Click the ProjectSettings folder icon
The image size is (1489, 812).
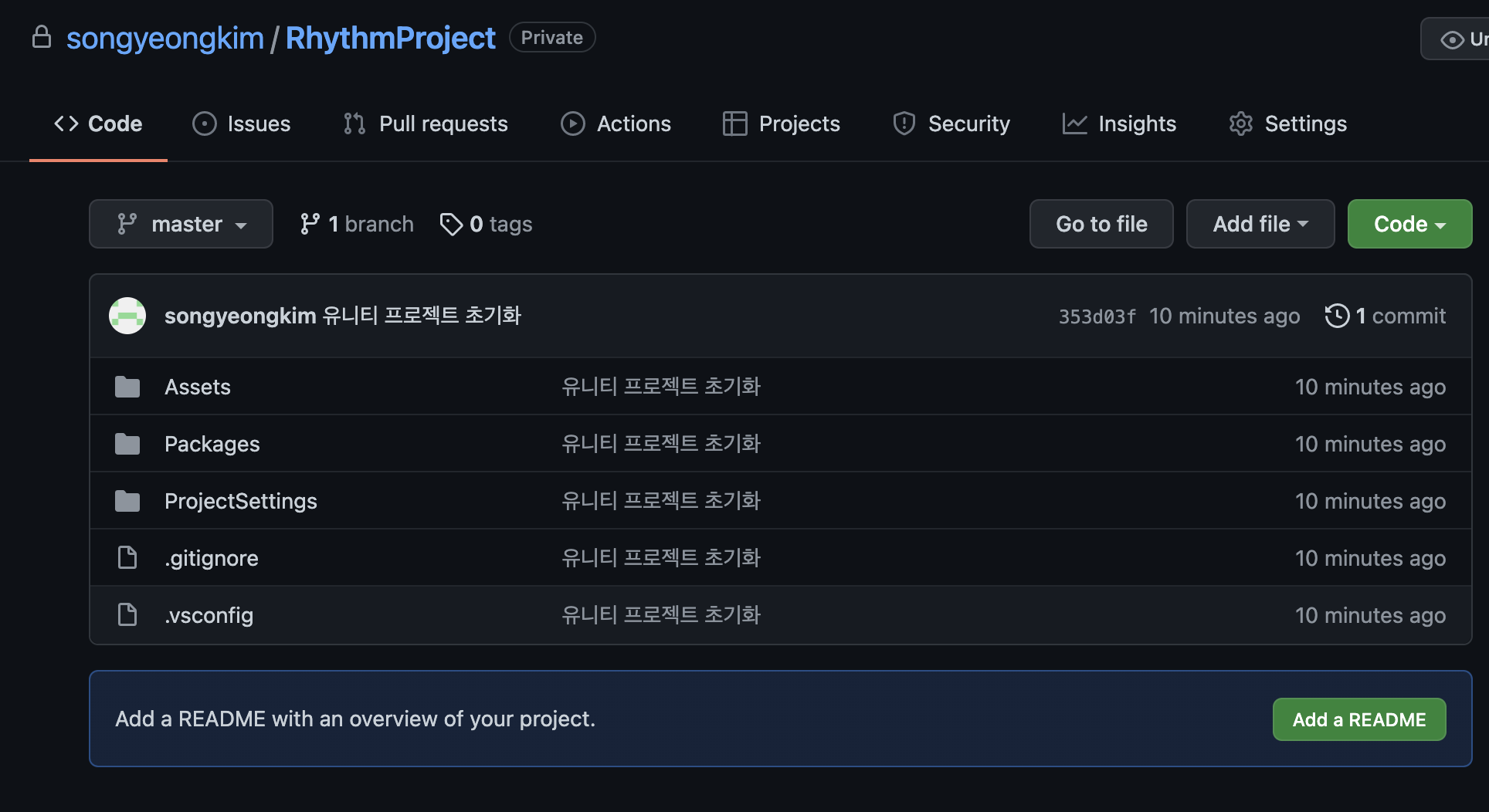tap(127, 501)
